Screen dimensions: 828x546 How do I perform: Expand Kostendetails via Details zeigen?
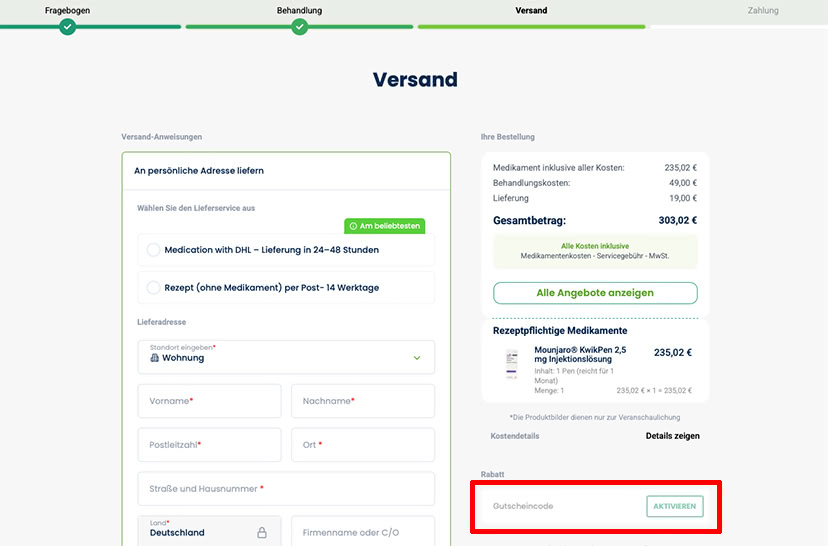(x=672, y=436)
